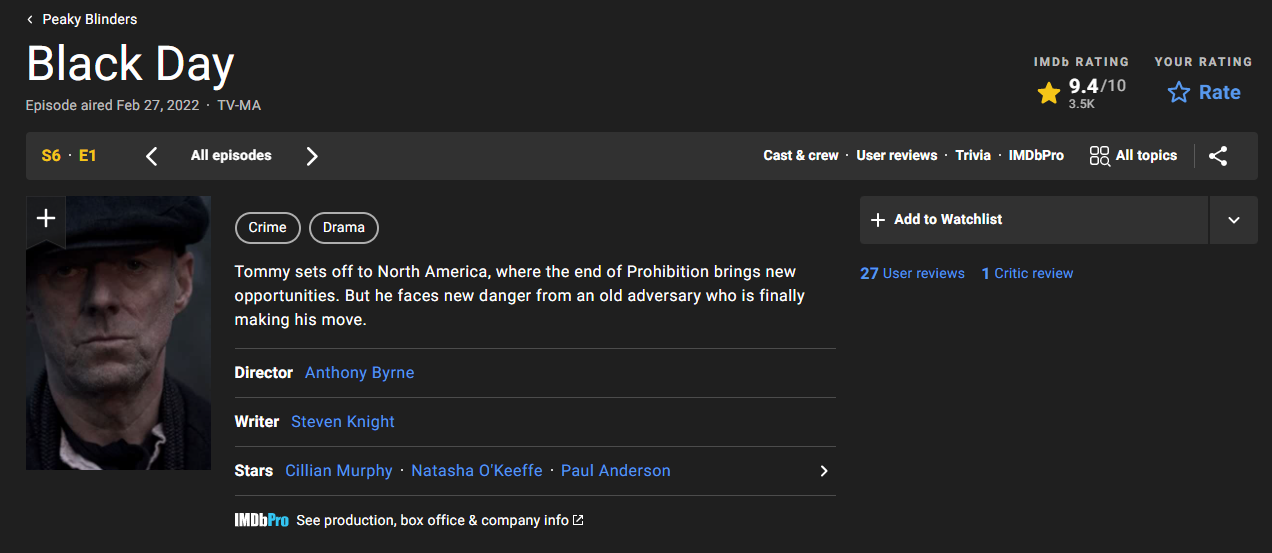The height and width of the screenshot is (553, 1272).
Task: Click the external link icon after company info
Action: [578, 520]
